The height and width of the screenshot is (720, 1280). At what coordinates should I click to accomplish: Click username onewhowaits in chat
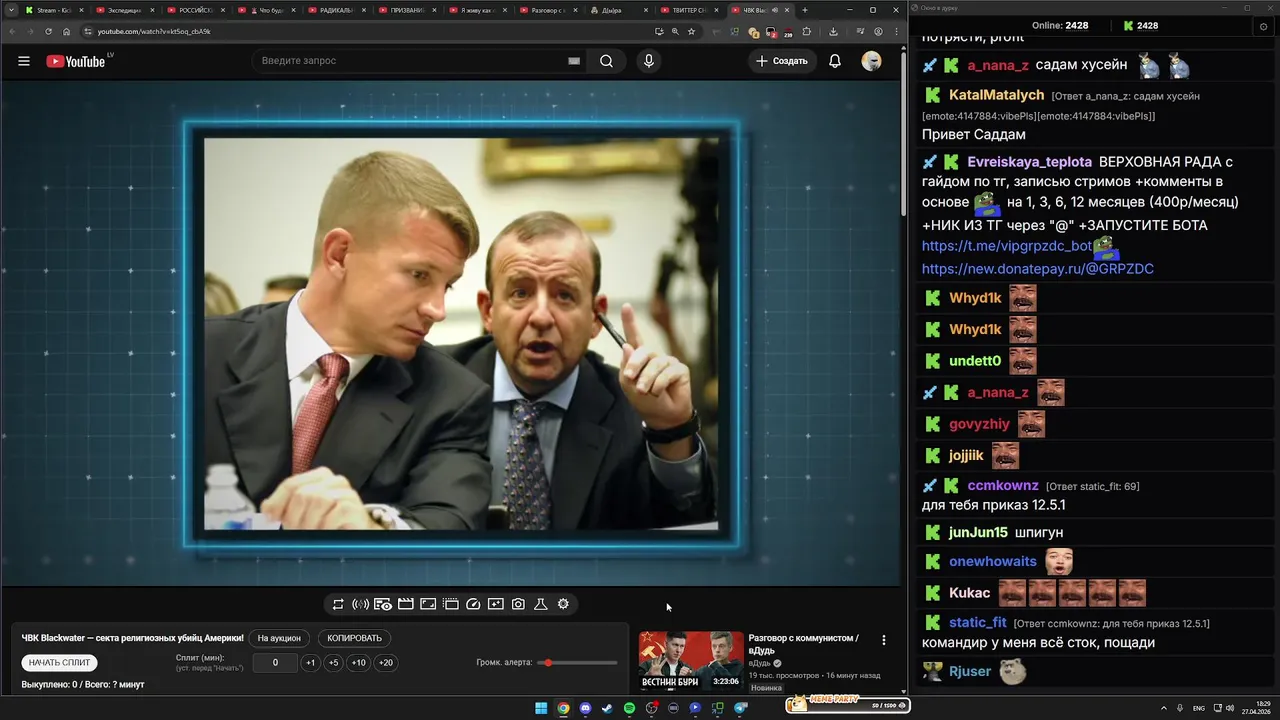[994, 562]
